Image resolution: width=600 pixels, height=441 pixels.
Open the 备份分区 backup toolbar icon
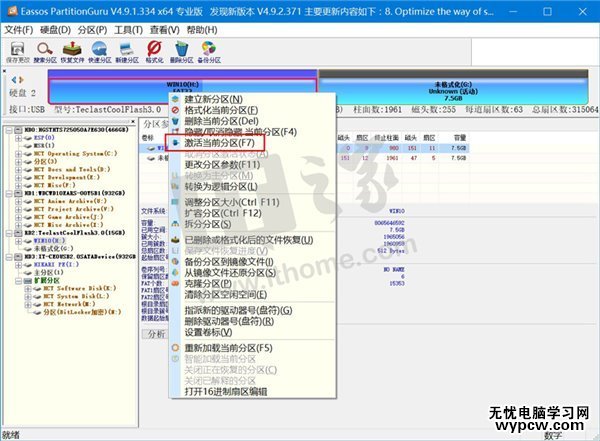[x=209, y=52]
